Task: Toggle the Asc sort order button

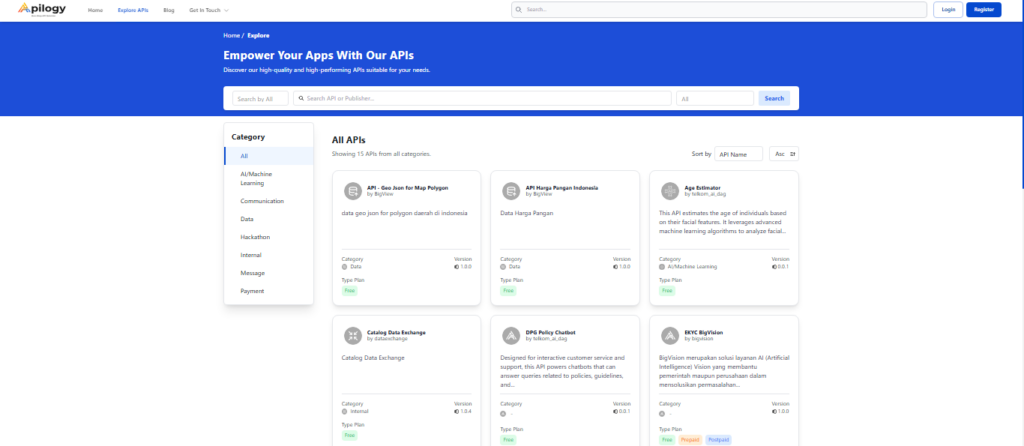Action: coord(784,154)
